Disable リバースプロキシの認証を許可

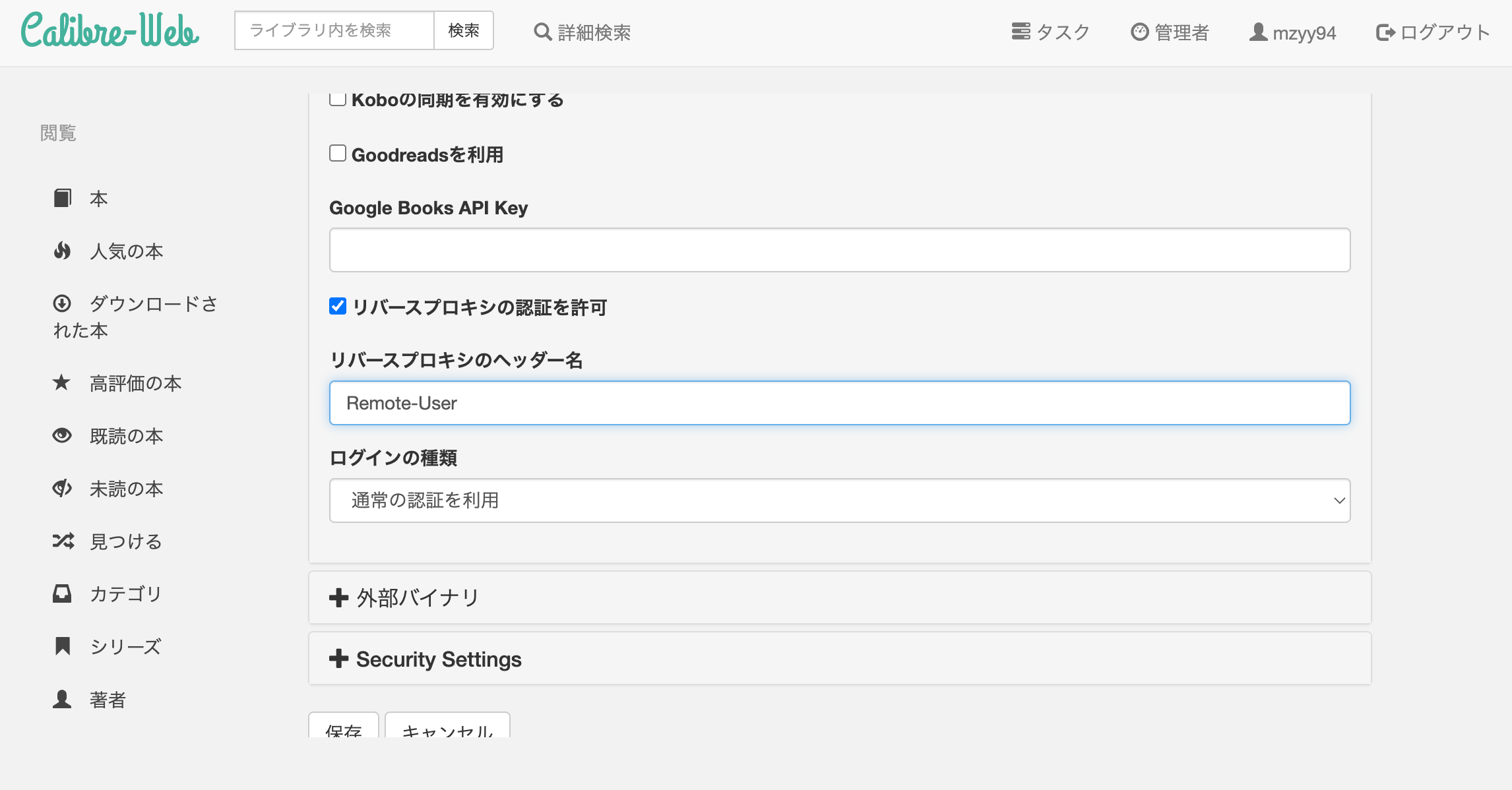(338, 306)
